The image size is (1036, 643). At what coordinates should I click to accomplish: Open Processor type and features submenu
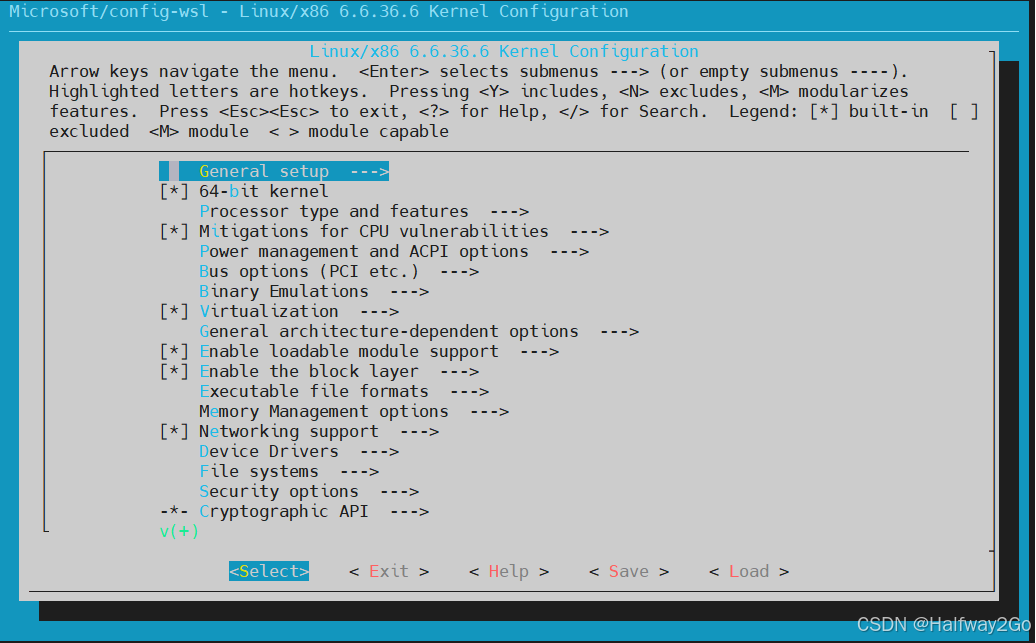[364, 211]
